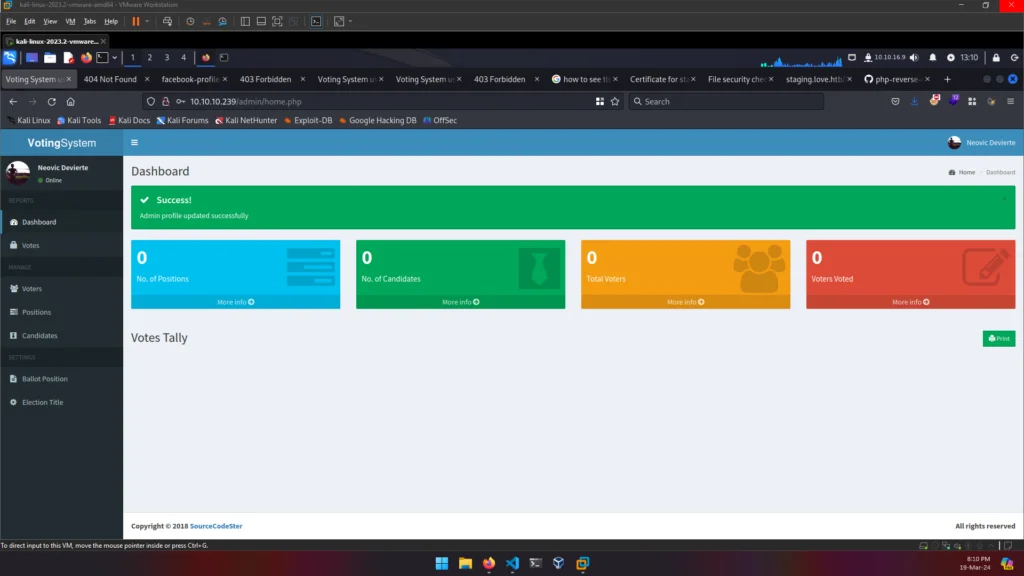Open Windows Start button on taskbar
The image size is (1024, 576).
442,563
